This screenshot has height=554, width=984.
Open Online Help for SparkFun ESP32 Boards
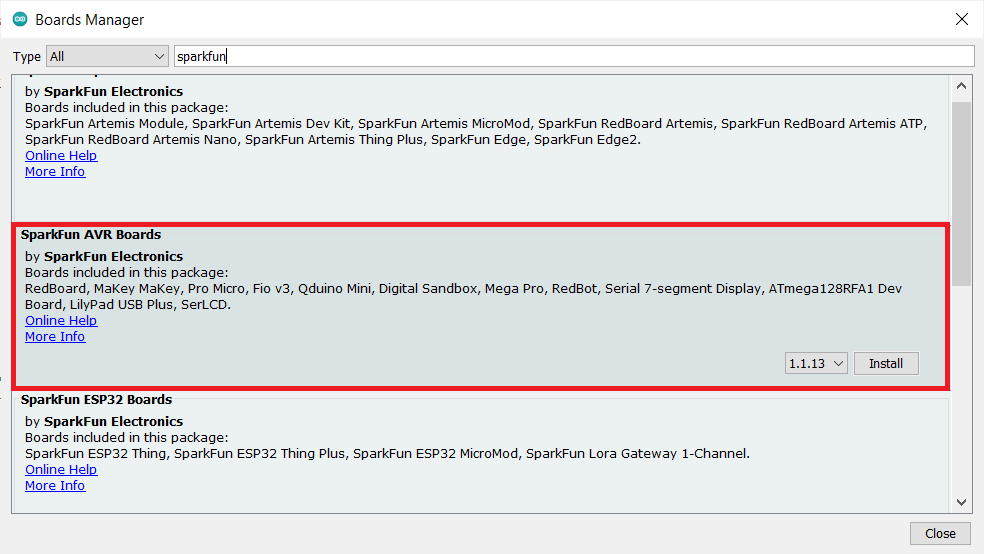(61, 470)
